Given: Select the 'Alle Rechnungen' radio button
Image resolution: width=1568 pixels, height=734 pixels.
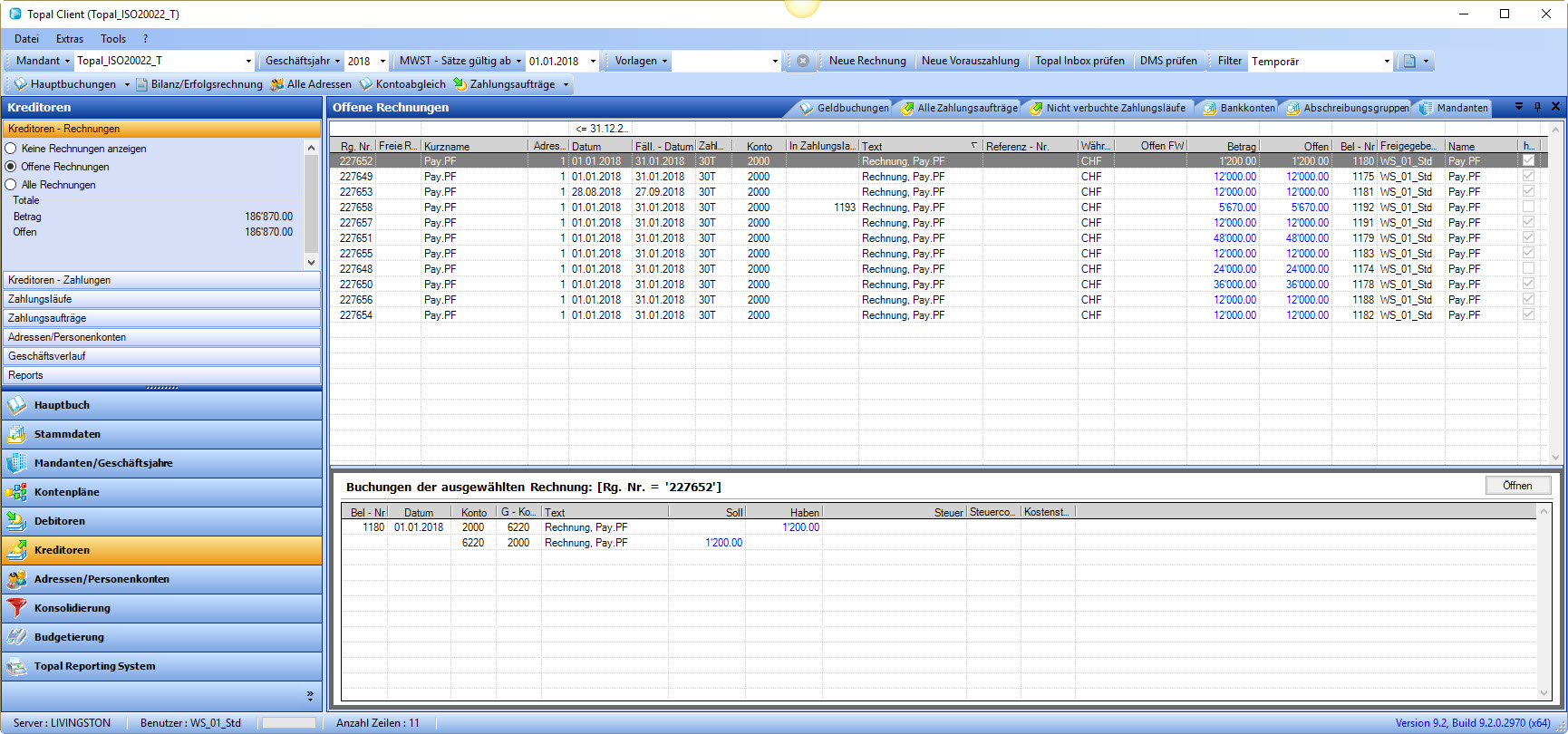Looking at the screenshot, I should 11,185.
